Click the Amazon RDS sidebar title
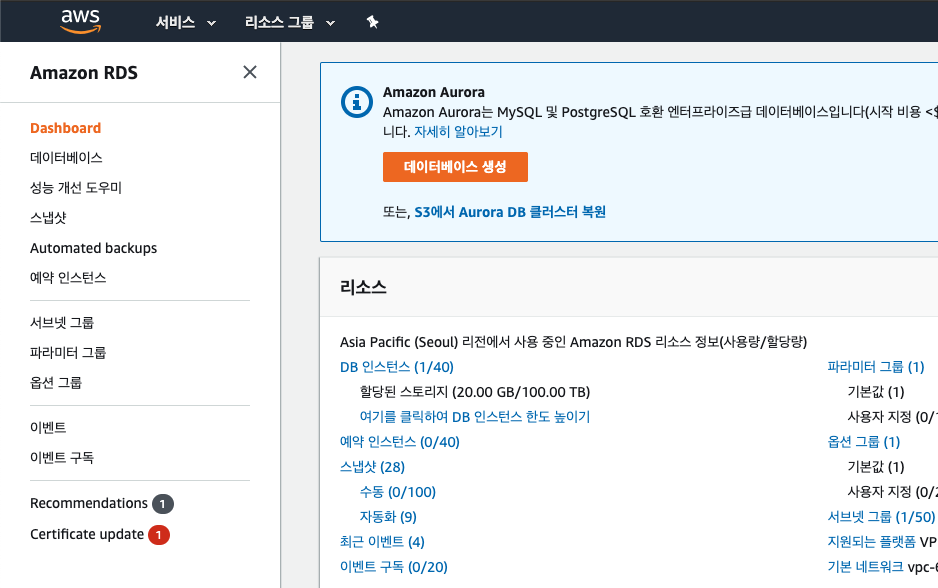The height and width of the screenshot is (588, 938). coord(84,72)
